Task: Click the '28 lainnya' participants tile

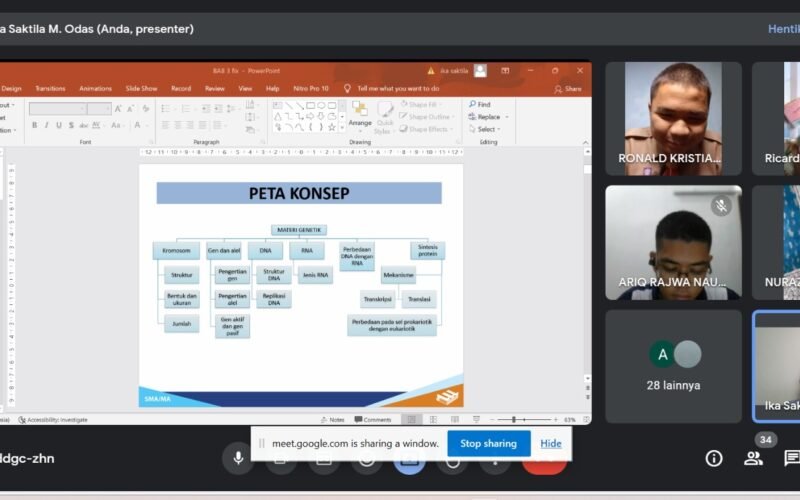Action: (x=673, y=365)
